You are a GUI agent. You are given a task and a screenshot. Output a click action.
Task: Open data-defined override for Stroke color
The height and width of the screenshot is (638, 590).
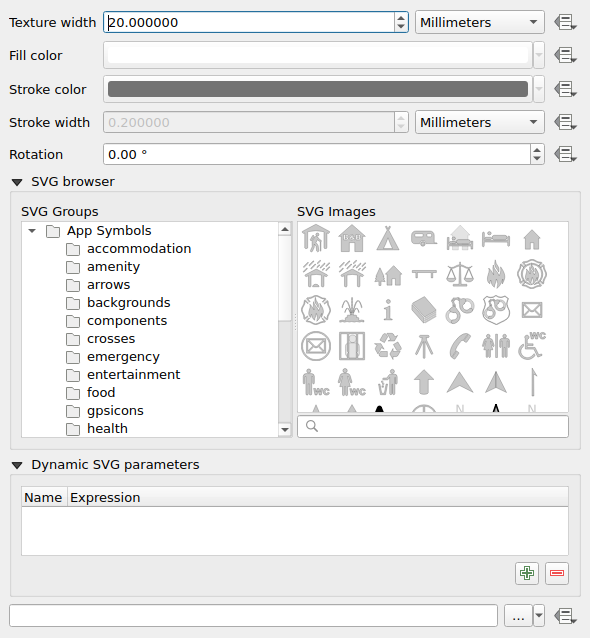[x=566, y=89]
